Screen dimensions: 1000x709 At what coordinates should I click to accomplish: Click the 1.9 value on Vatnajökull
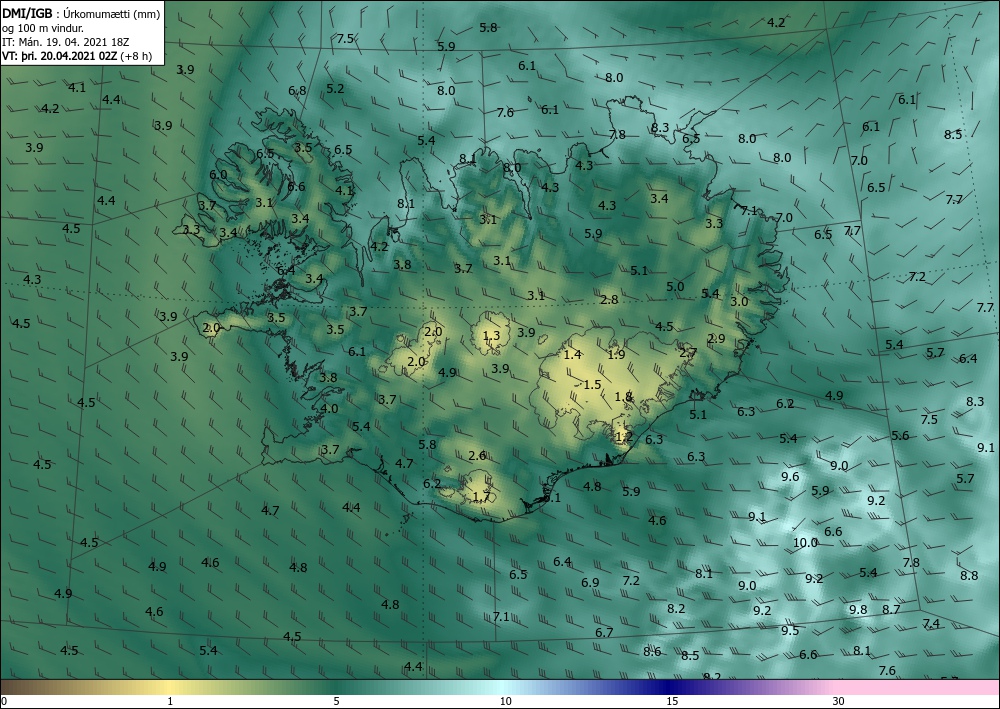point(616,354)
